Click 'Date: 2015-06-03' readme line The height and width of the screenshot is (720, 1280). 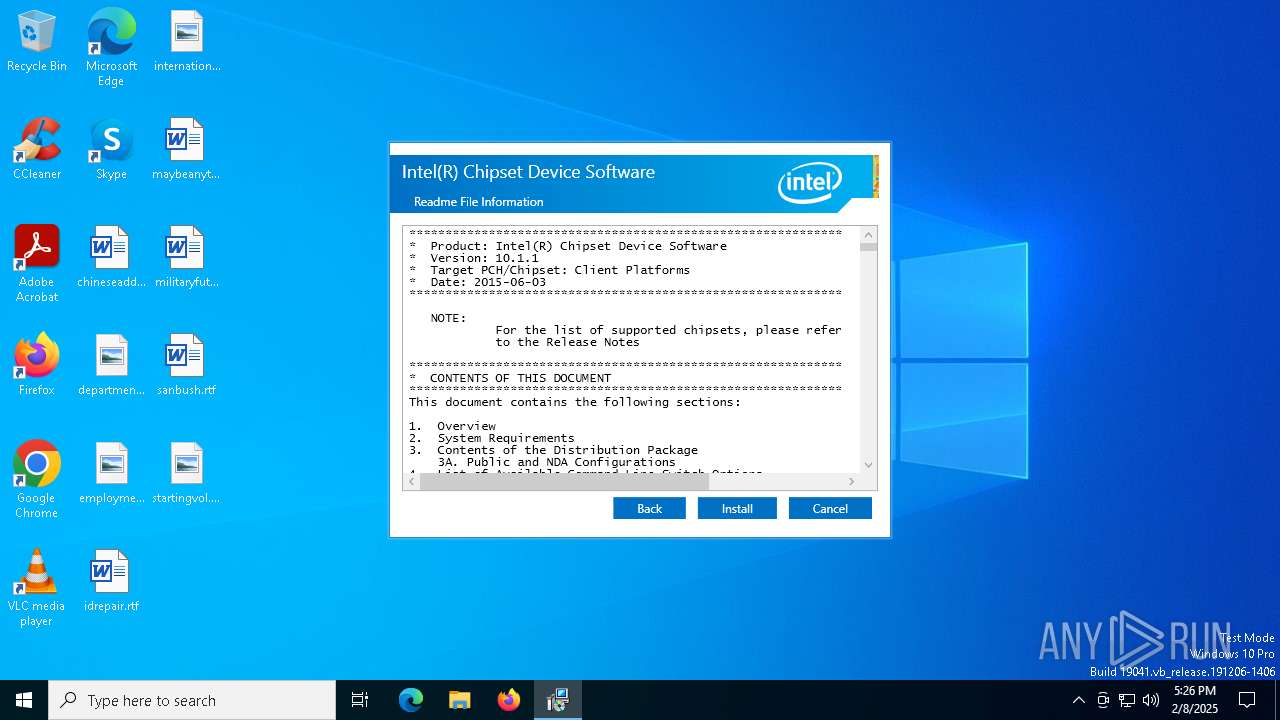click(487, 282)
